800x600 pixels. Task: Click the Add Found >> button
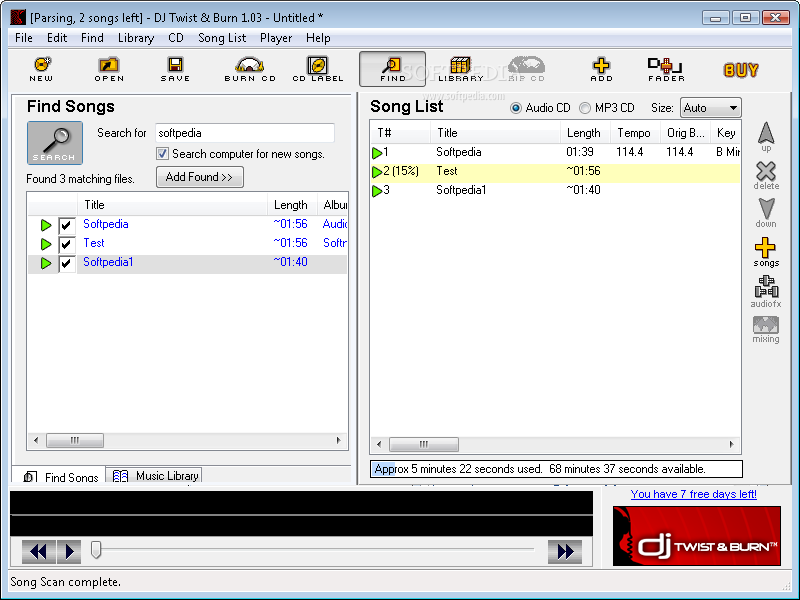pos(199,177)
